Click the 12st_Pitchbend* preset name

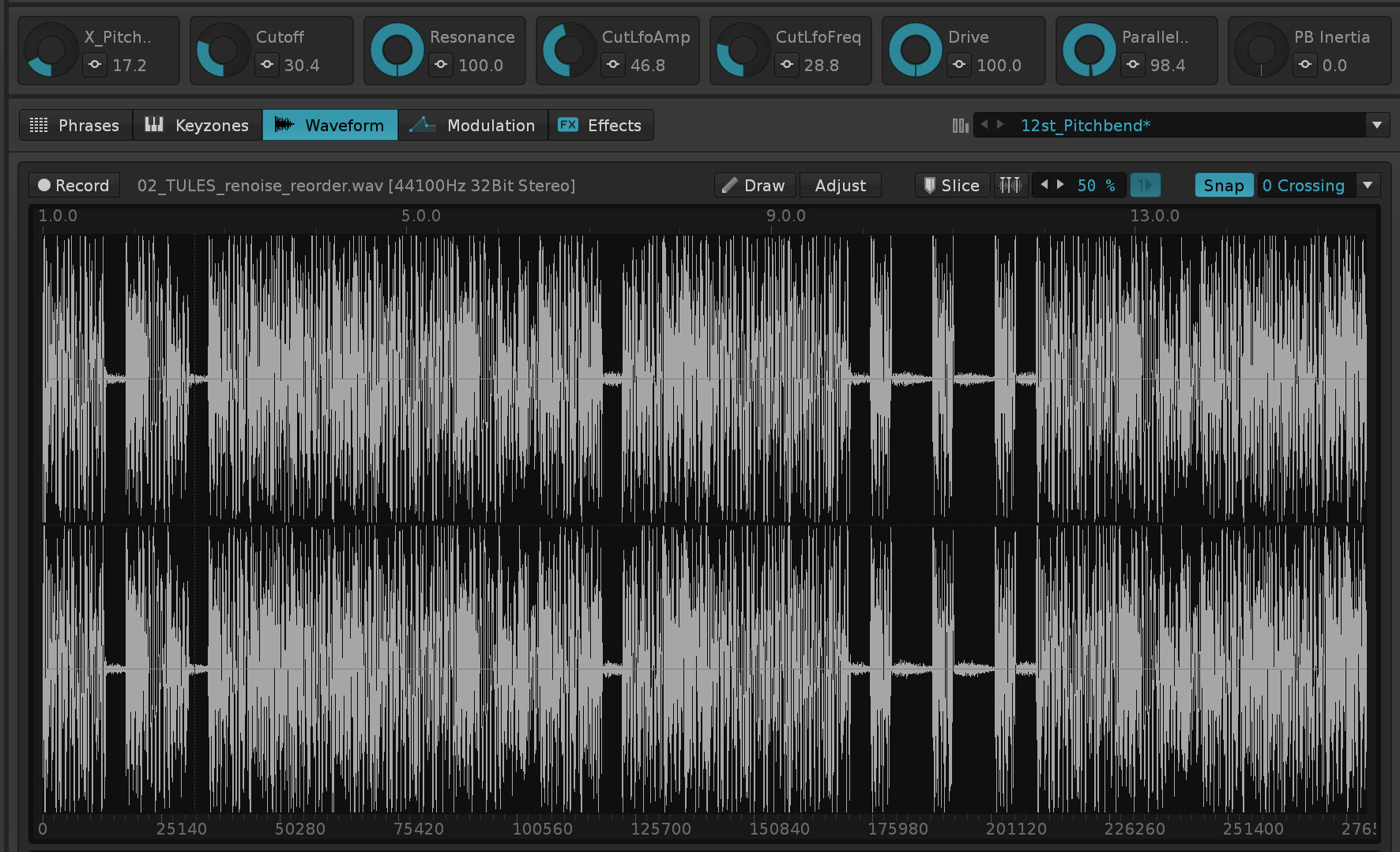1086,125
